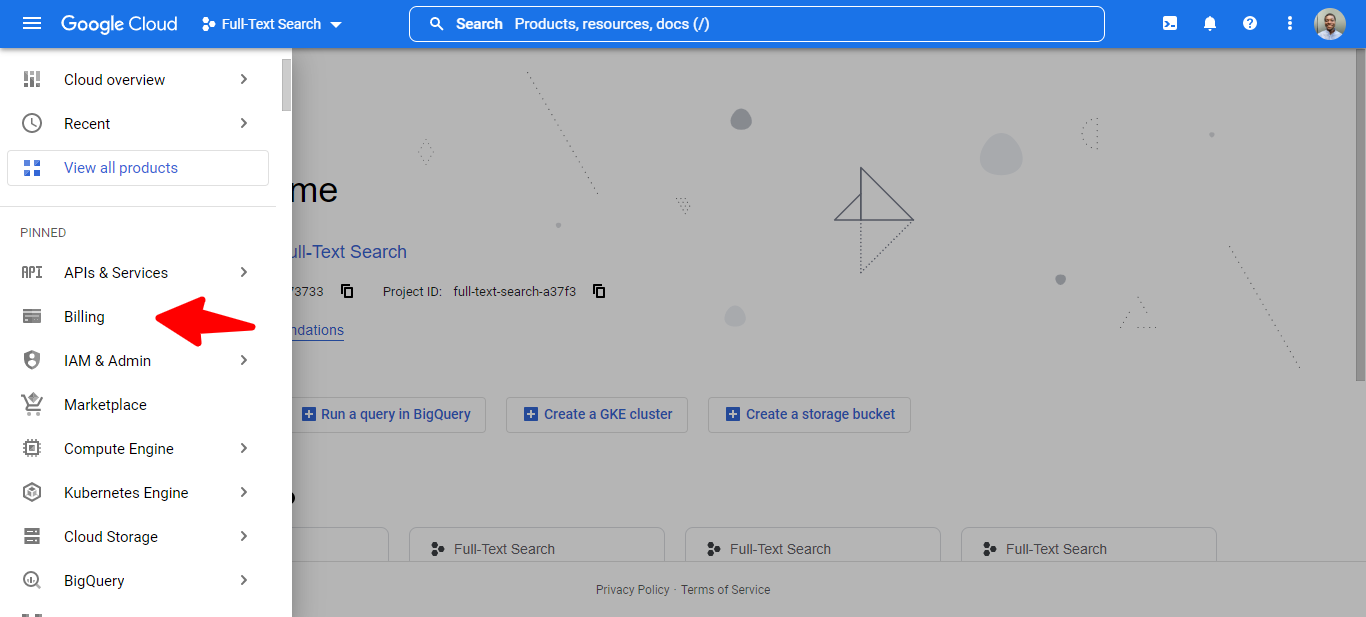This screenshot has height=617, width=1366.
Task: Expand the APIs & Services submenu
Action: click(x=244, y=273)
